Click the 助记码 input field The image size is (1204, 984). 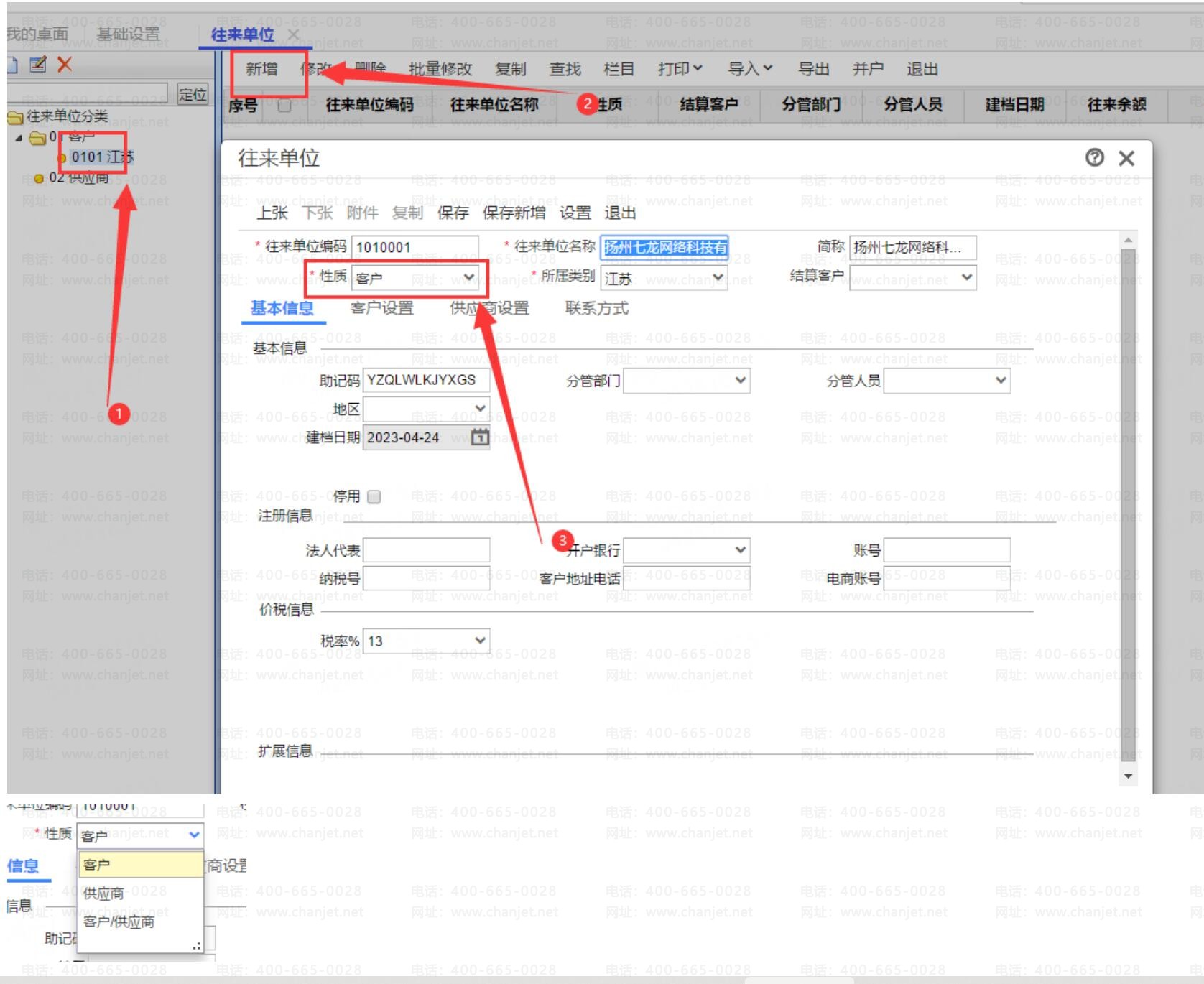[x=427, y=380]
